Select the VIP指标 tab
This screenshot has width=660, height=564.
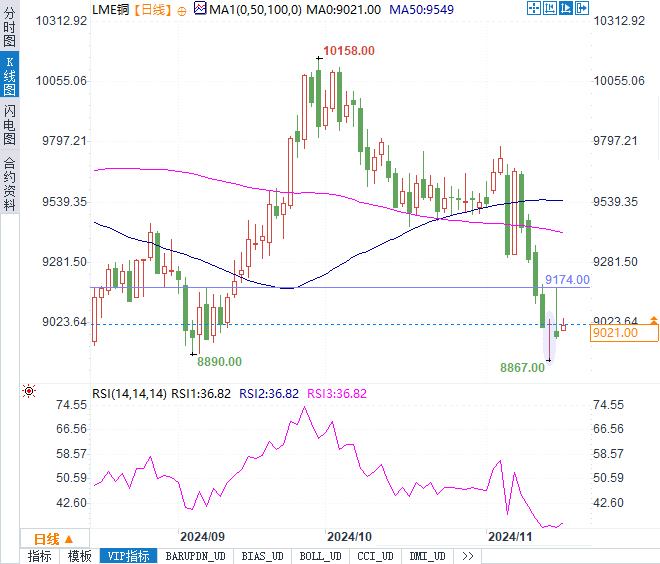pos(128,556)
